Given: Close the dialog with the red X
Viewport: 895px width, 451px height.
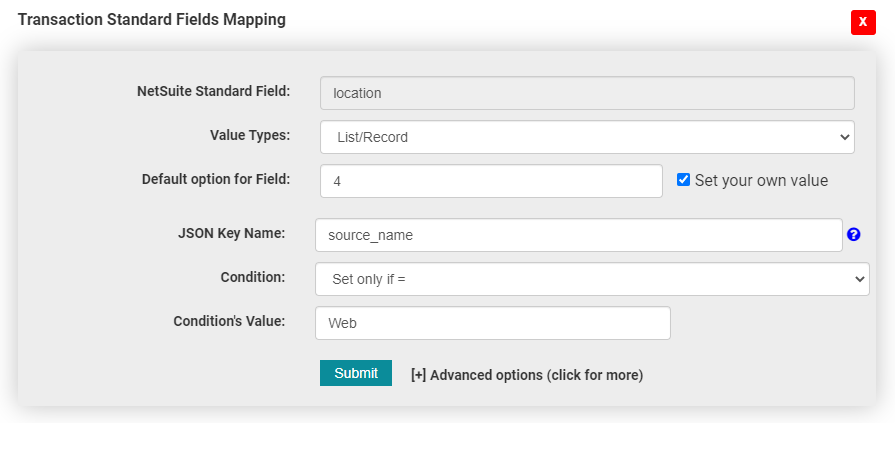Looking at the screenshot, I should (863, 22).
